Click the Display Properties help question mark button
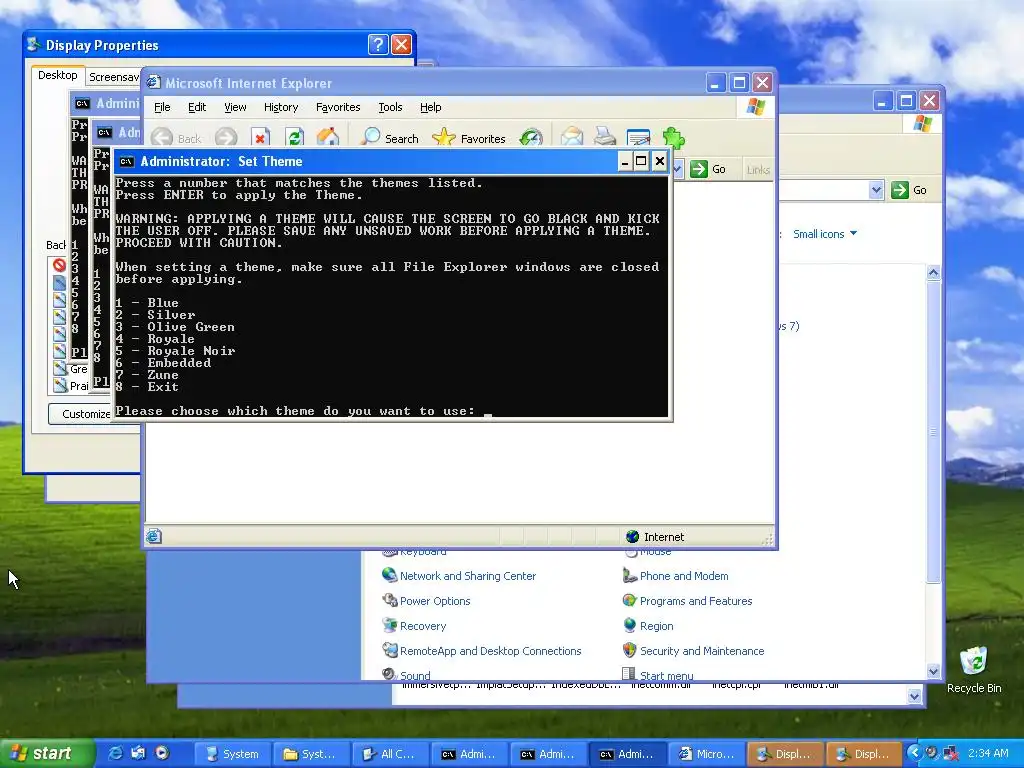 377,44
